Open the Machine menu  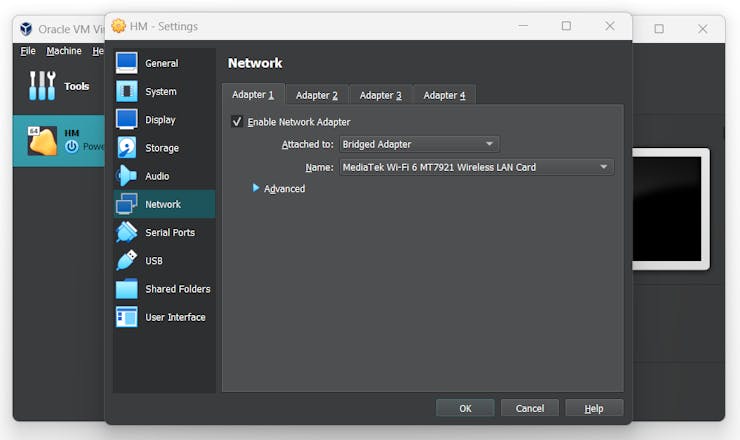click(x=64, y=51)
